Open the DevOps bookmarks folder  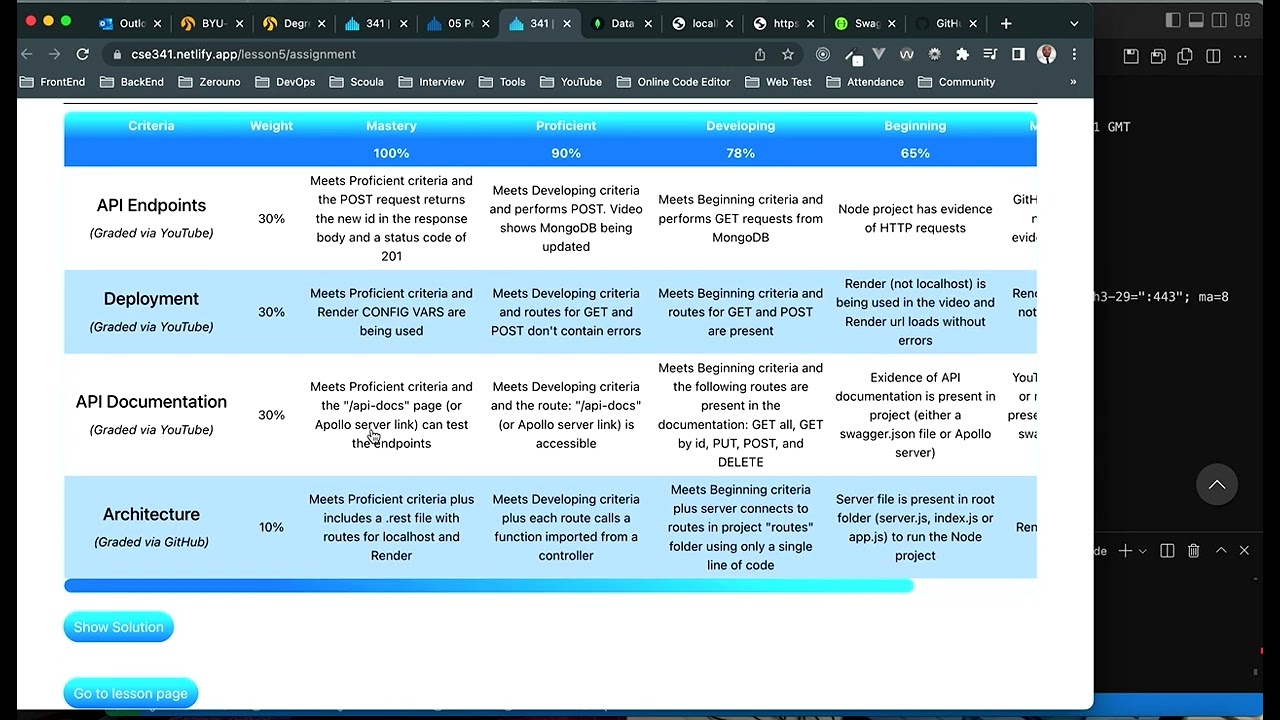(285, 82)
